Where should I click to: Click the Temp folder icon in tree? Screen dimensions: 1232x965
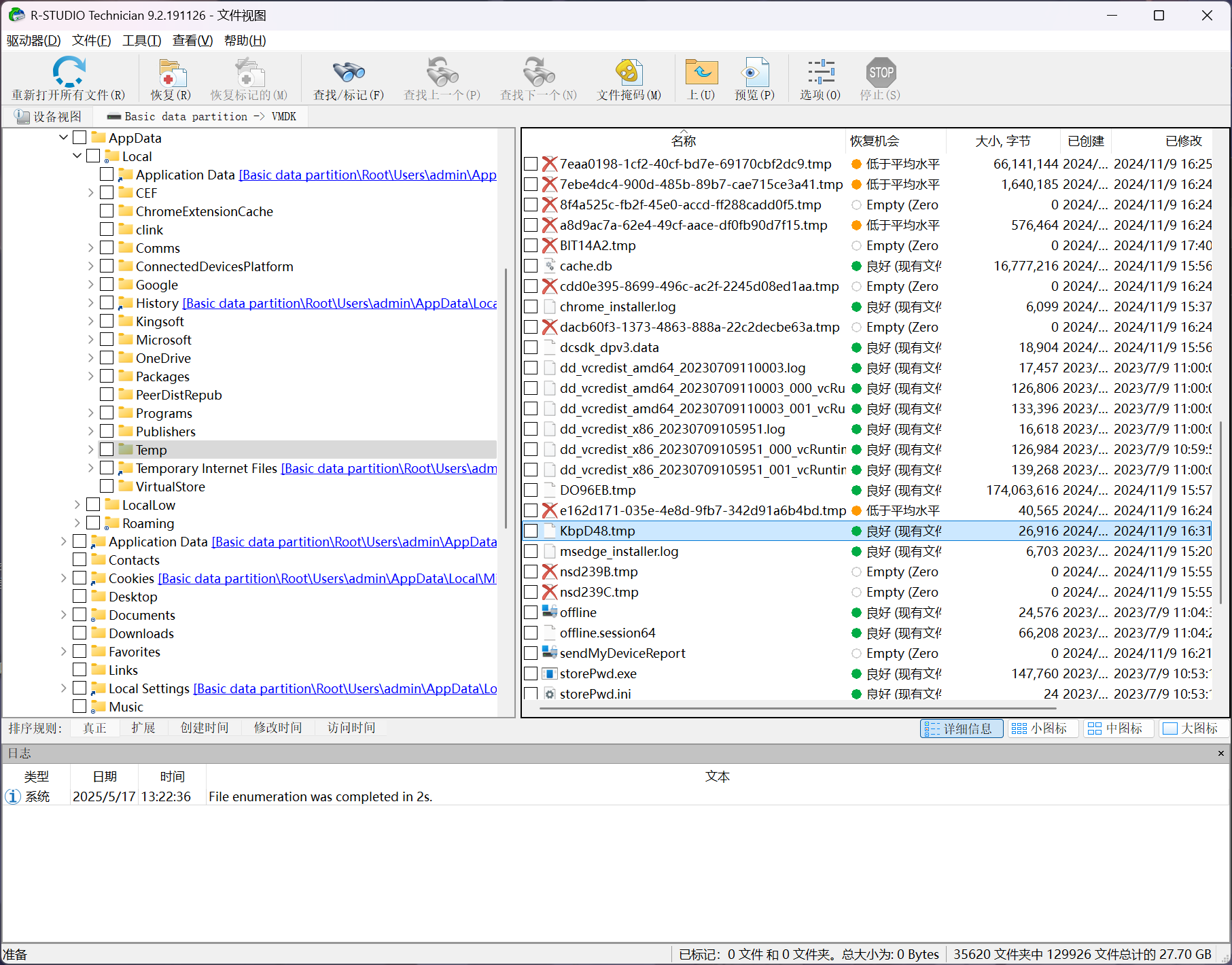point(125,449)
